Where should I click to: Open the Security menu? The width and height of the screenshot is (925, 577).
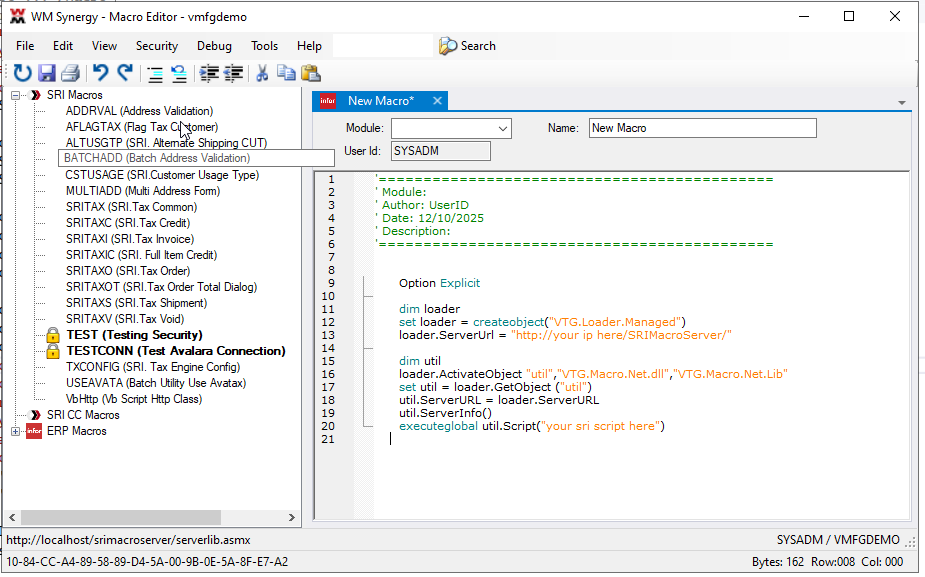coord(156,46)
